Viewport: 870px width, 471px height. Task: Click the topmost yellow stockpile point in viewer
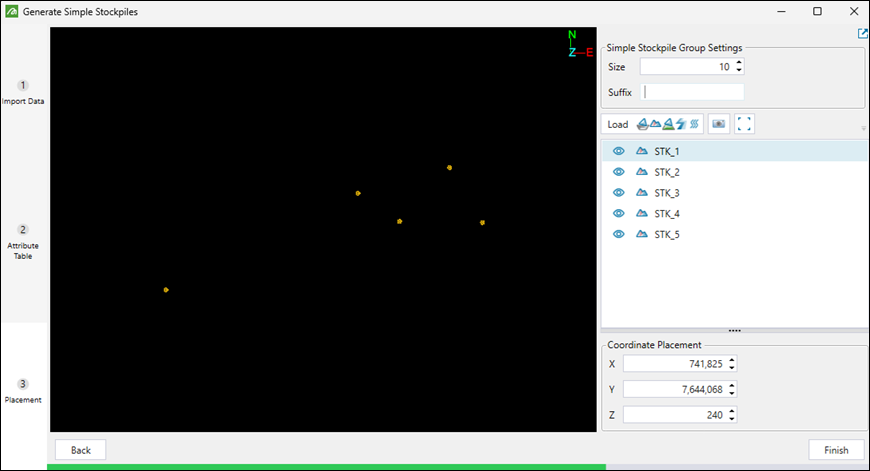[449, 168]
